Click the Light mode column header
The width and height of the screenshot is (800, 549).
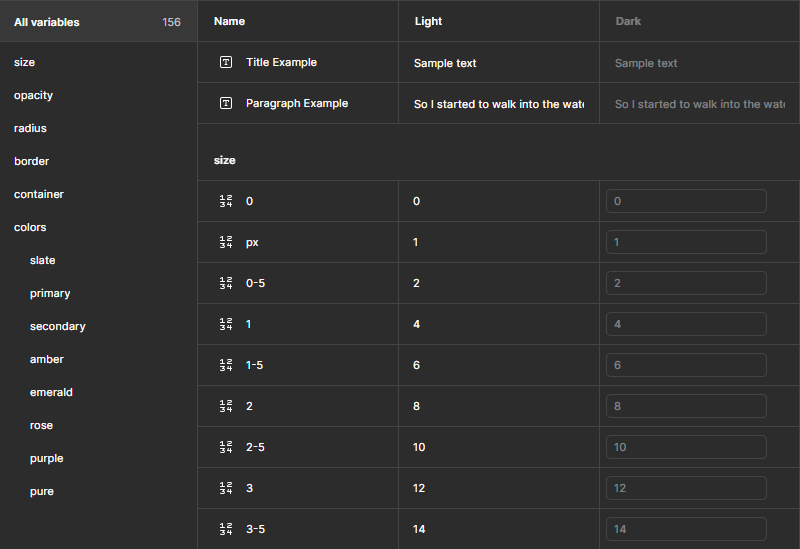click(x=428, y=21)
